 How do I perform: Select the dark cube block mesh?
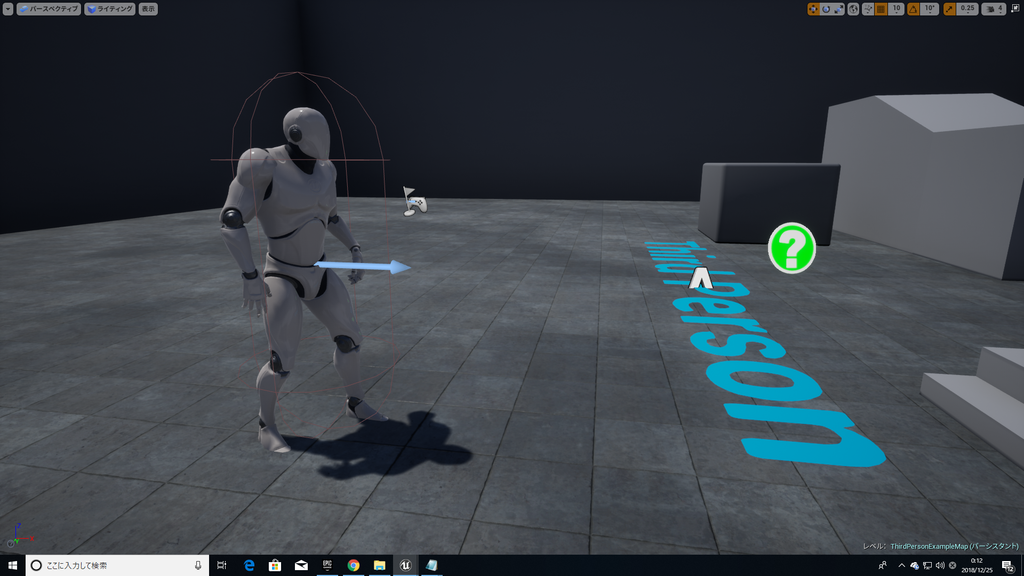pyautogui.click(x=769, y=204)
